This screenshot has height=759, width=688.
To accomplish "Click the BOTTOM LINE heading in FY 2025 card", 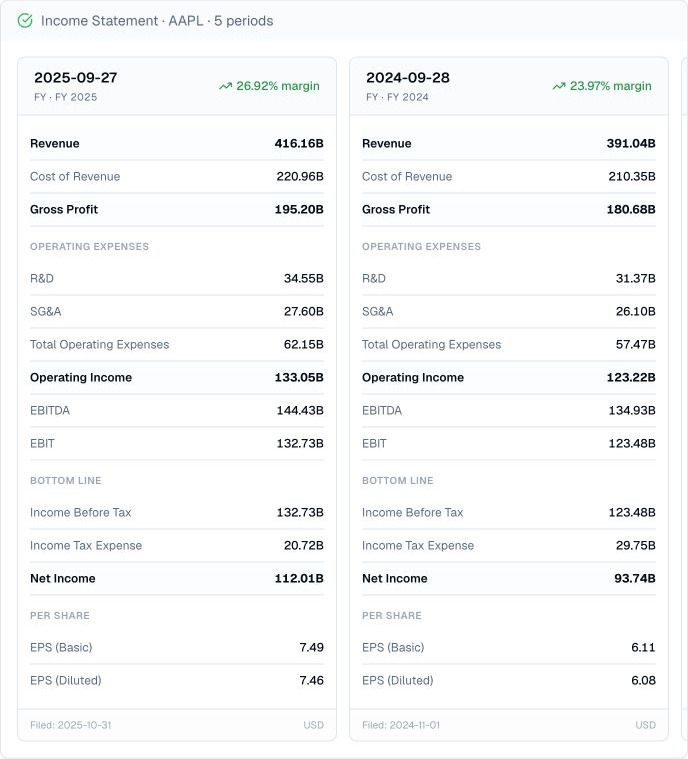I will pyautogui.click(x=66, y=480).
